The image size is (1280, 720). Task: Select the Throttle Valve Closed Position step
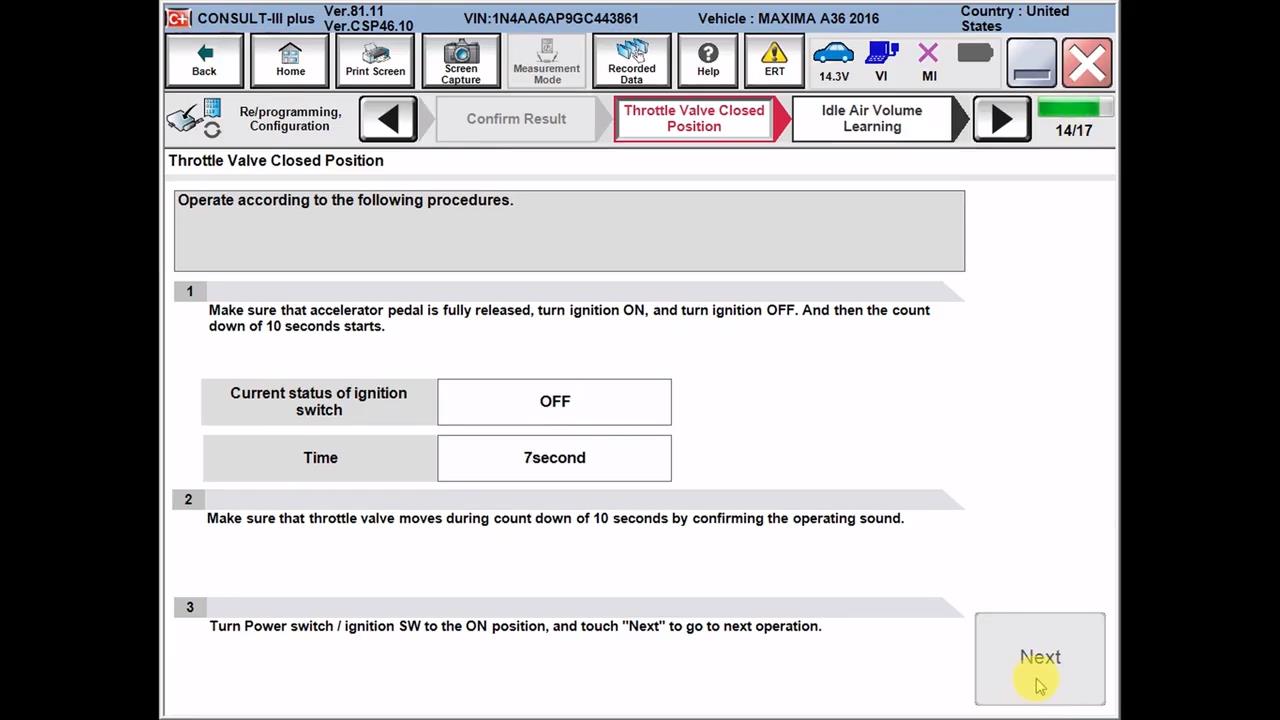(x=694, y=119)
